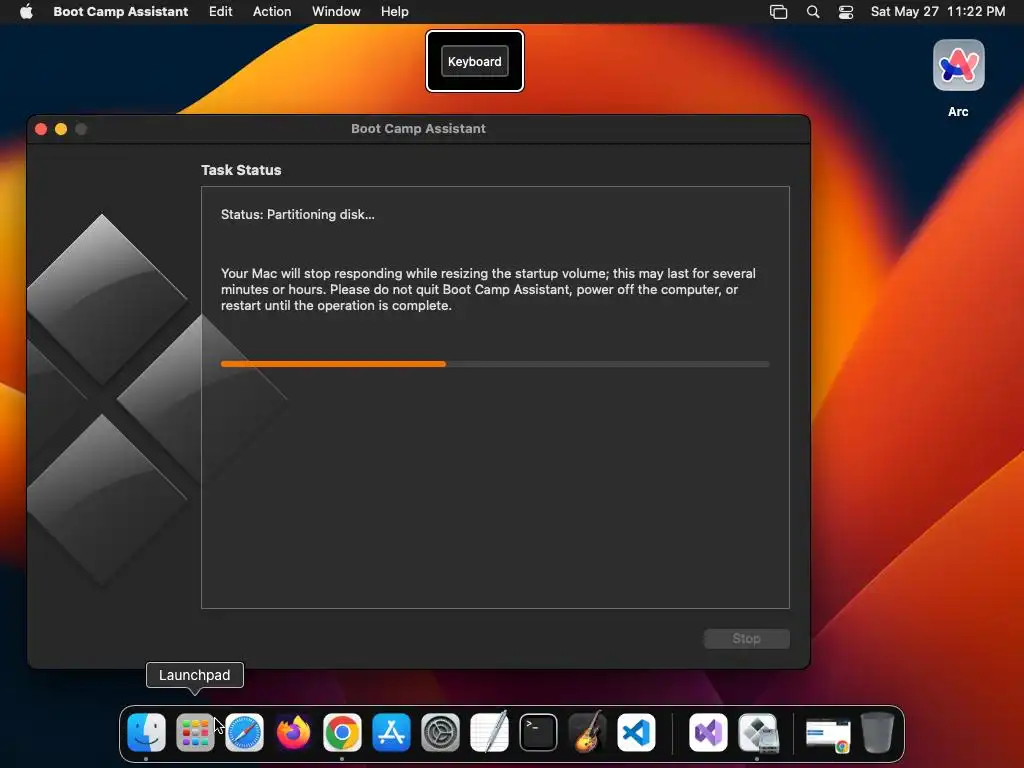
Task: Click the Stage Manager menu bar icon
Action: pos(778,12)
